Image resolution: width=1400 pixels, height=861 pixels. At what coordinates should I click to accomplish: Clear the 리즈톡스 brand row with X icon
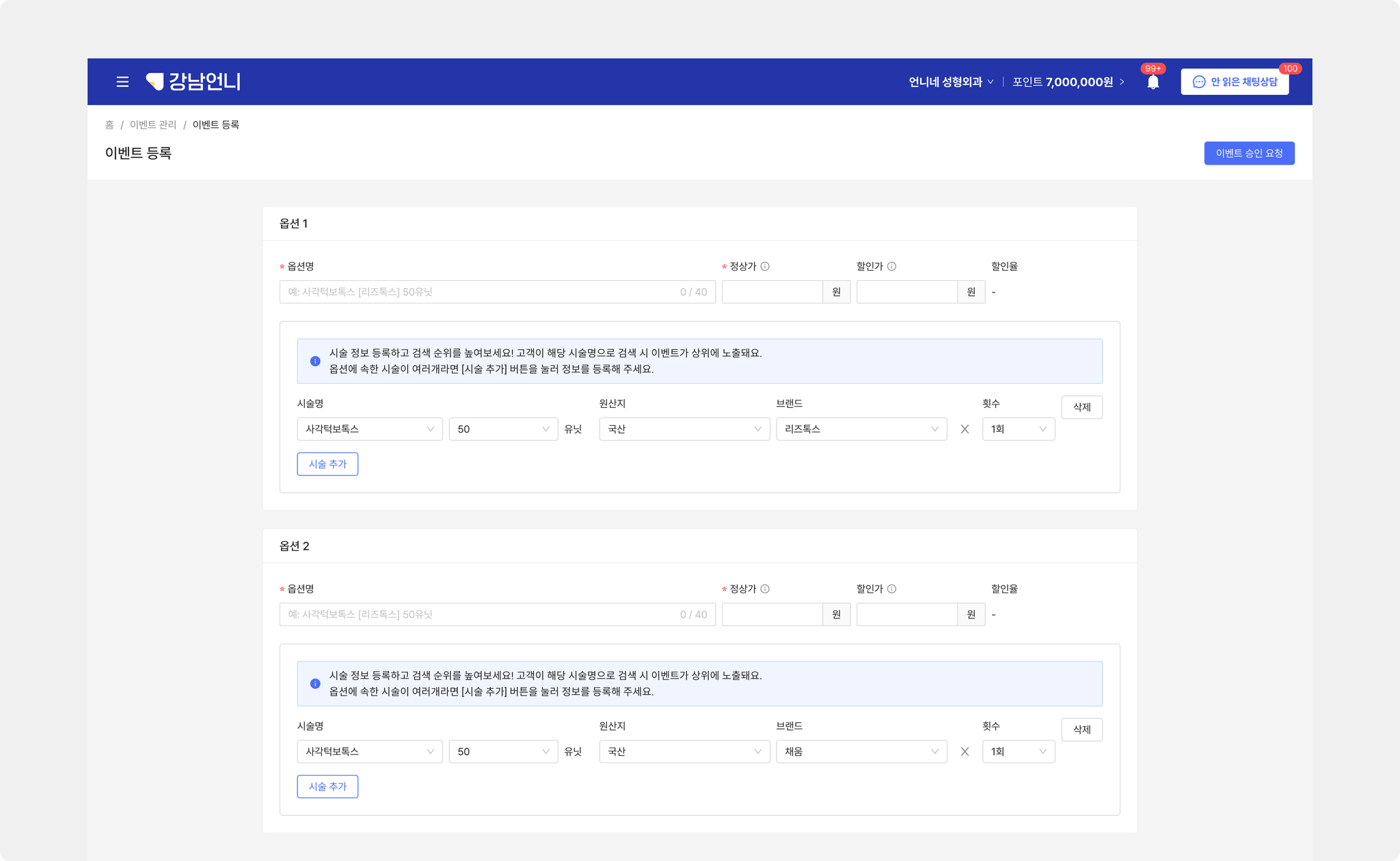965,429
